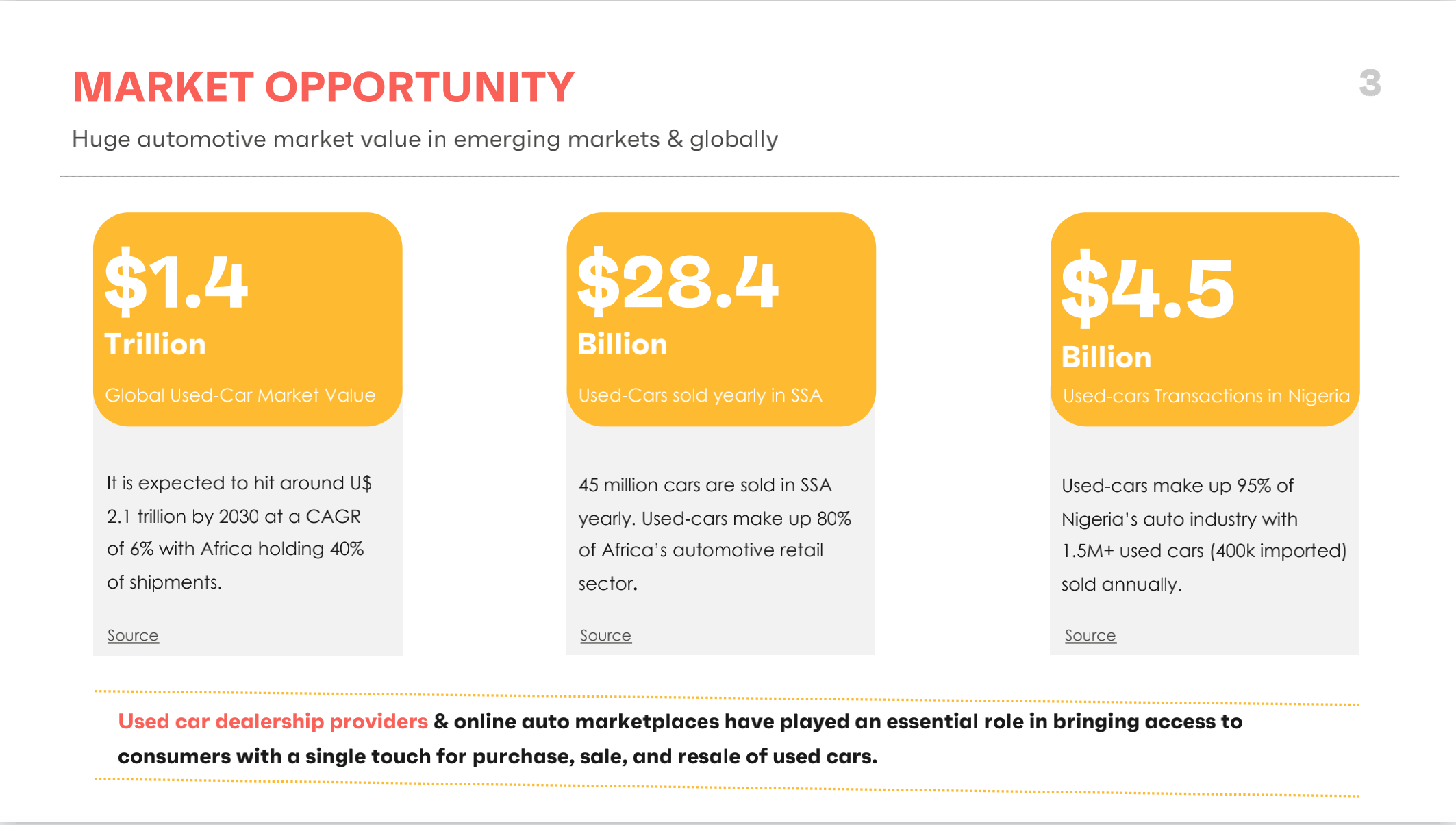Click the red 'Used car dealership providers' text
This screenshot has width=1456, height=825.
[273, 722]
